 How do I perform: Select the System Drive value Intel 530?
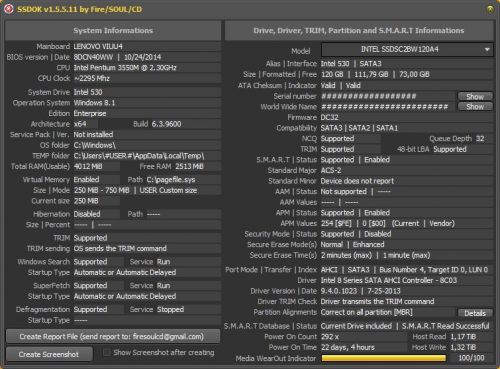88,92
